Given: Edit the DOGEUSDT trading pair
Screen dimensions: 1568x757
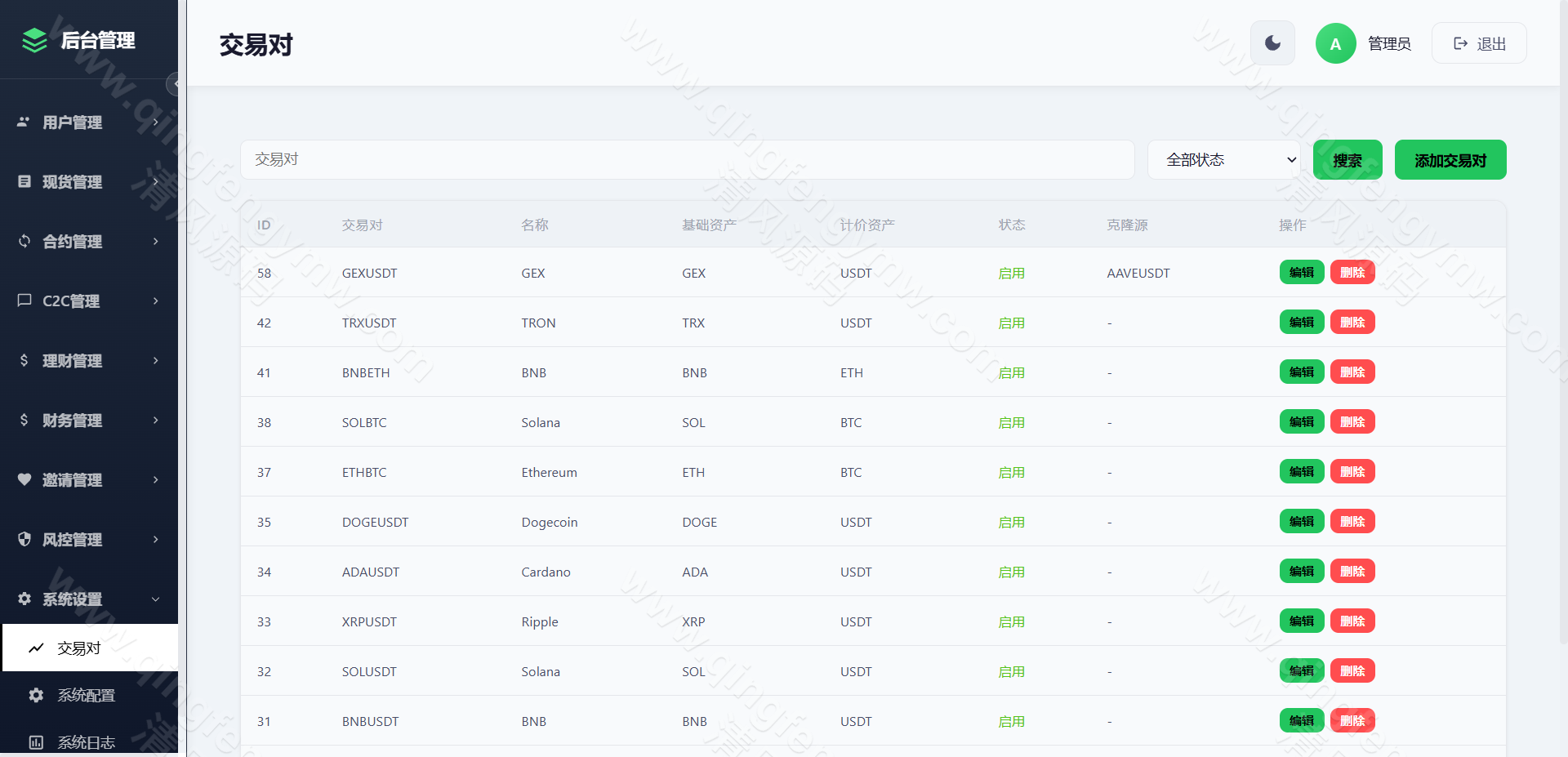Looking at the screenshot, I should 1302,521.
